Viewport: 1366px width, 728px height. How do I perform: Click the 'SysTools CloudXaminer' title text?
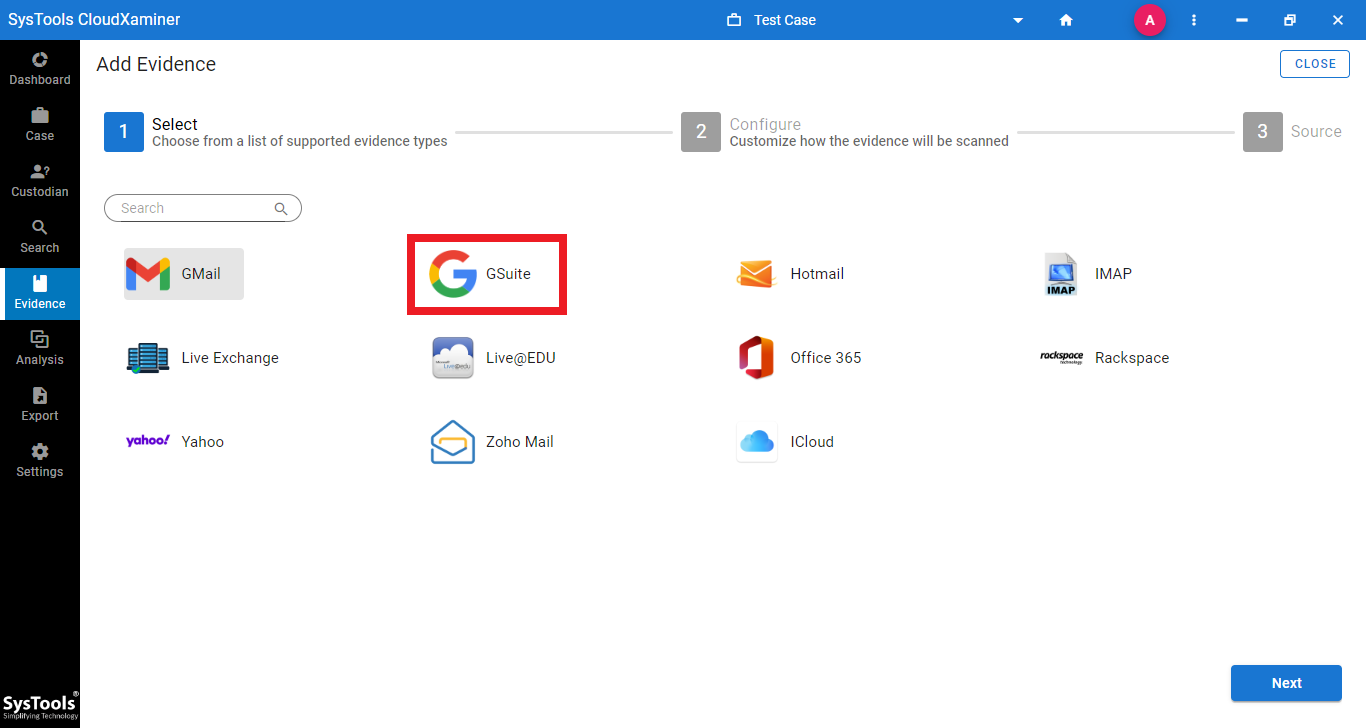point(95,20)
